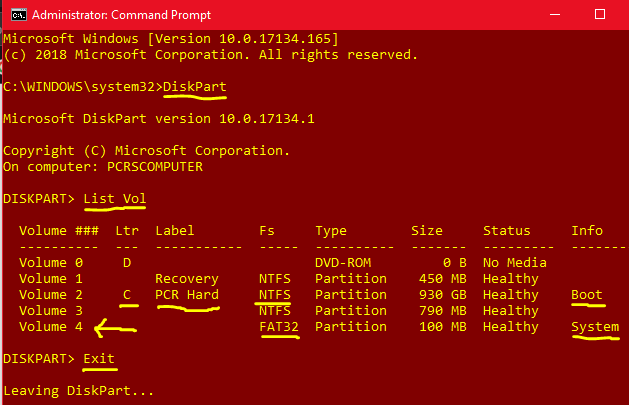This screenshot has width=629, height=405.
Task: Click the Boot info entry
Action: click(x=587, y=294)
